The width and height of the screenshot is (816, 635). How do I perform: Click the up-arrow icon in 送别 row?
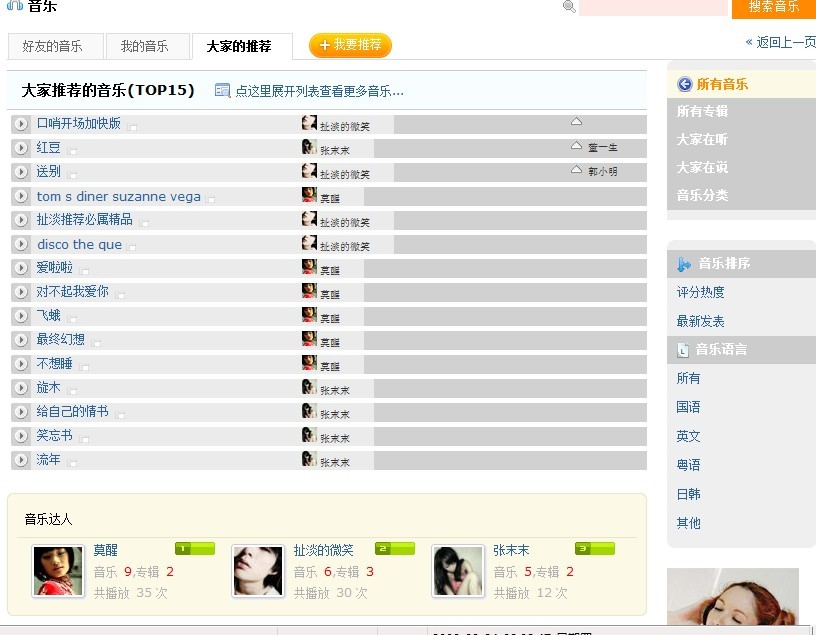tap(576, 169)
